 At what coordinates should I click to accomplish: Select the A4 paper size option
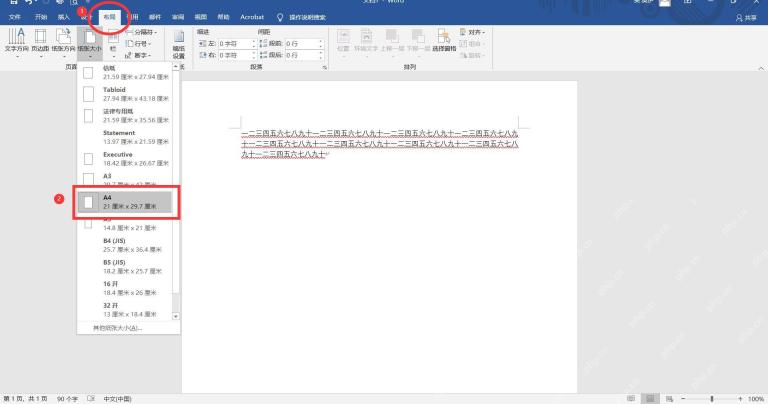(125, 202)
